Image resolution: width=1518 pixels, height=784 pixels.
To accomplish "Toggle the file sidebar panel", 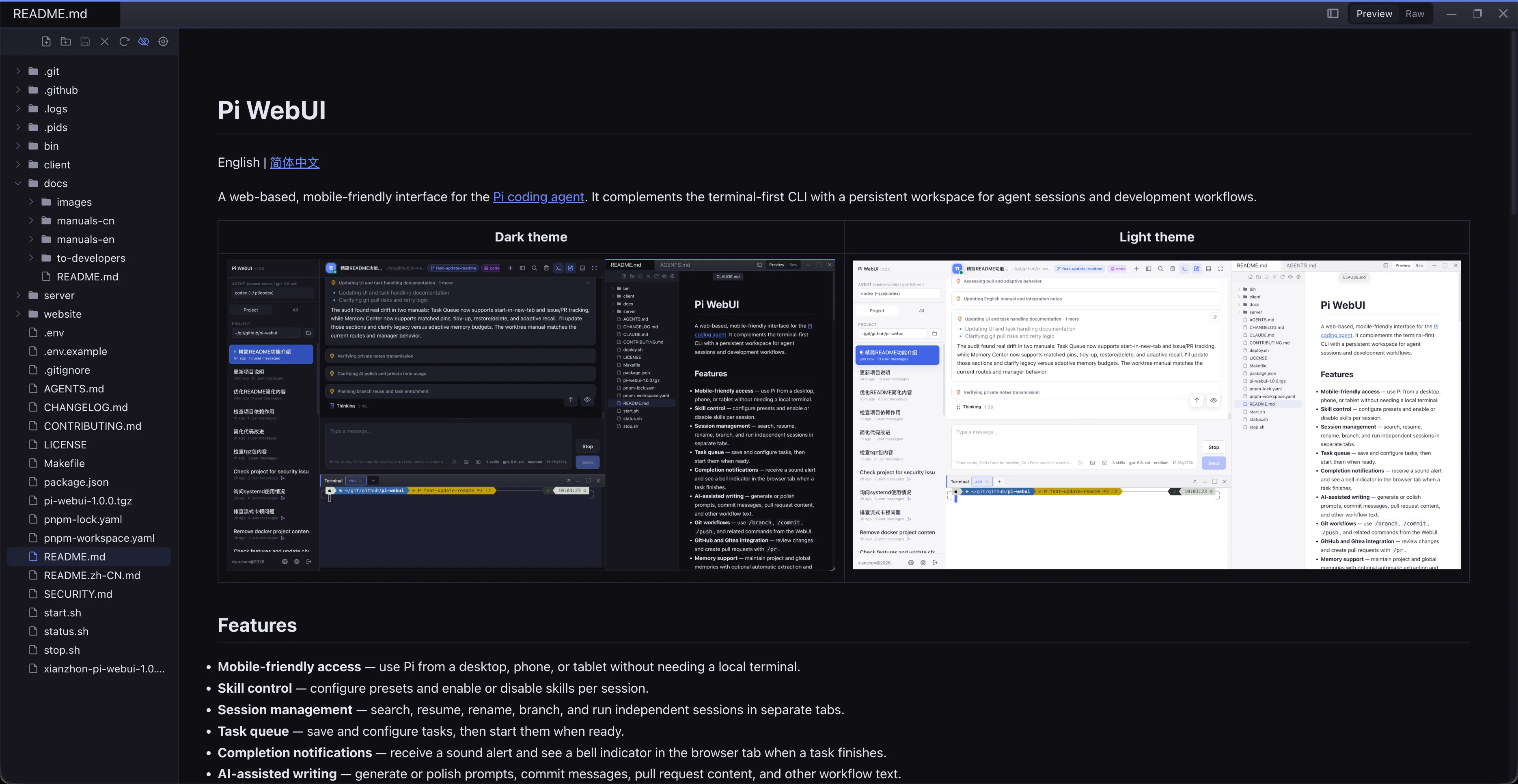I will coord(1333,13).
